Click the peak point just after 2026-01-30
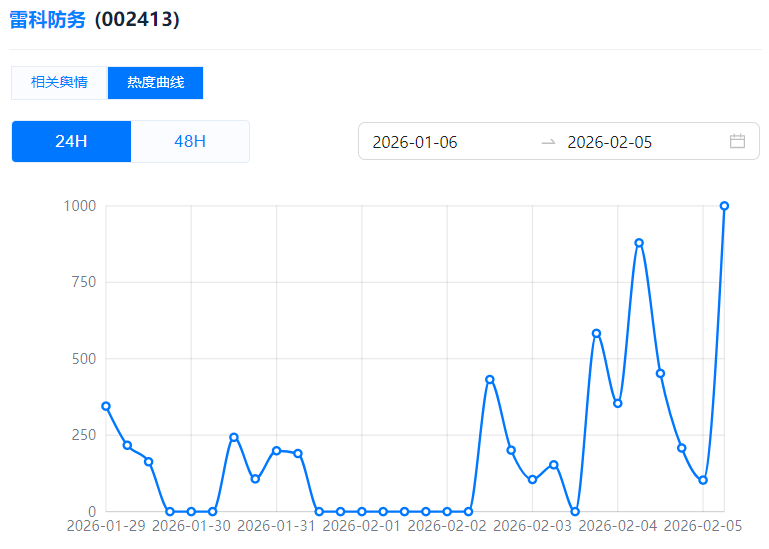Screen dimensions: 769x549 point(234,437)
